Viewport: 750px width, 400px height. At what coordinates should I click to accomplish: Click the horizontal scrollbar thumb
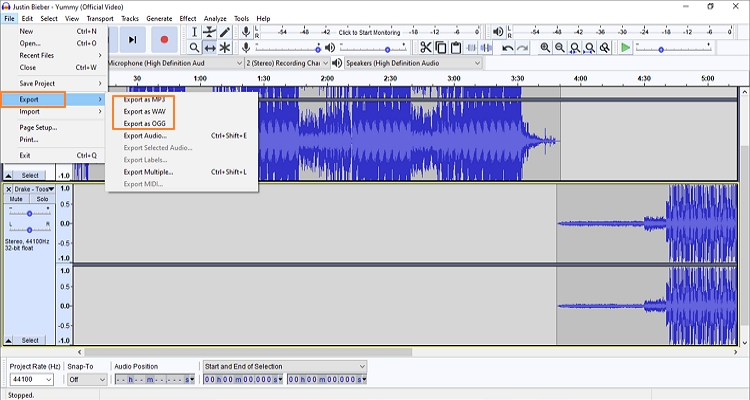click(x=248, y=352)
